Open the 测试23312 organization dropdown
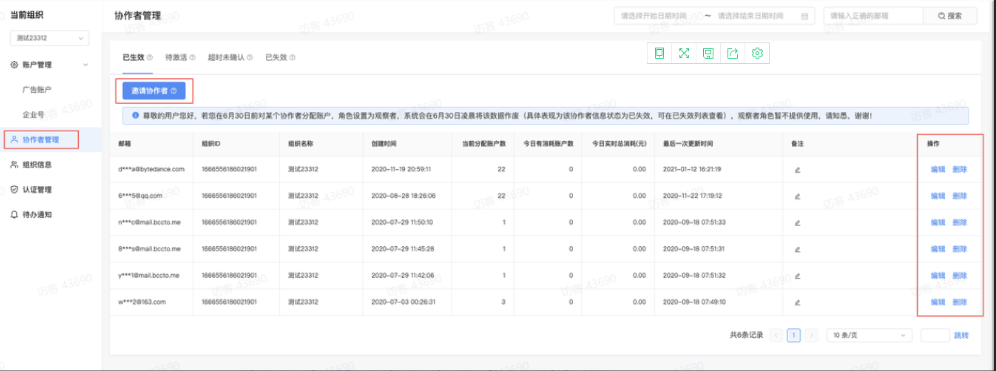 [50, 38]
